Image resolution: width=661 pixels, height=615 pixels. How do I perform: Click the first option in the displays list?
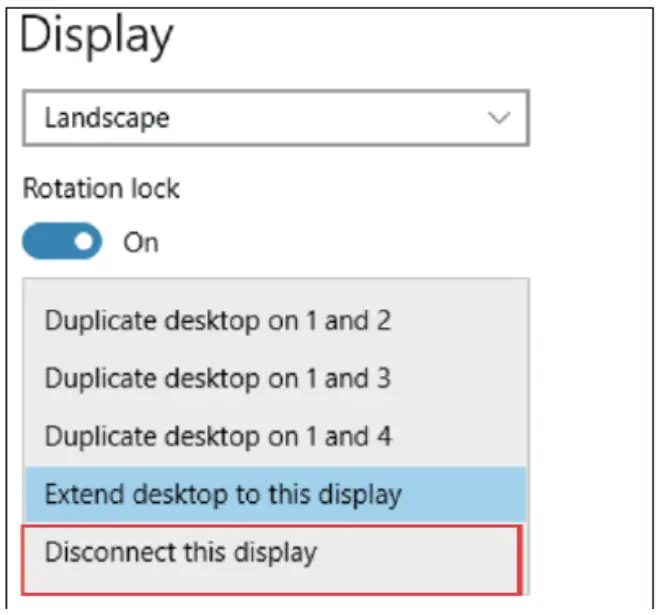coord(218,322)
